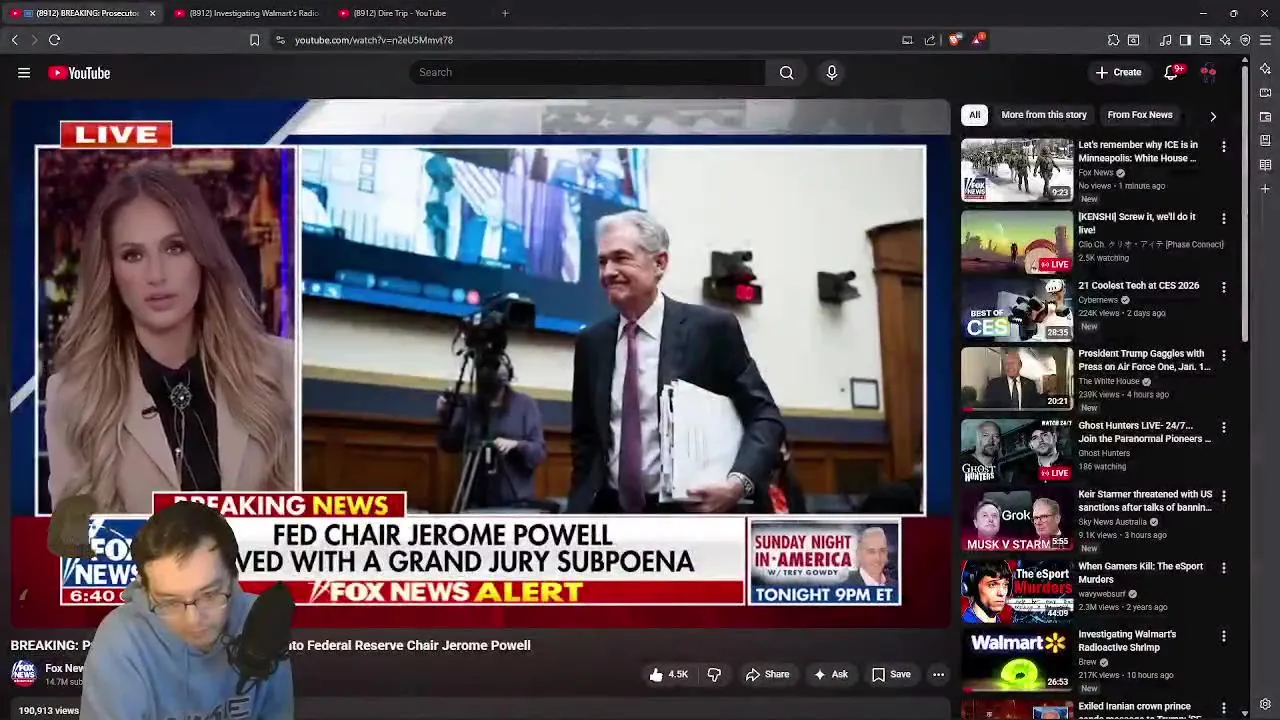Screen dimensions: 1280x720
Task: Open the browser main menu
Action: tap(1265, 40)
